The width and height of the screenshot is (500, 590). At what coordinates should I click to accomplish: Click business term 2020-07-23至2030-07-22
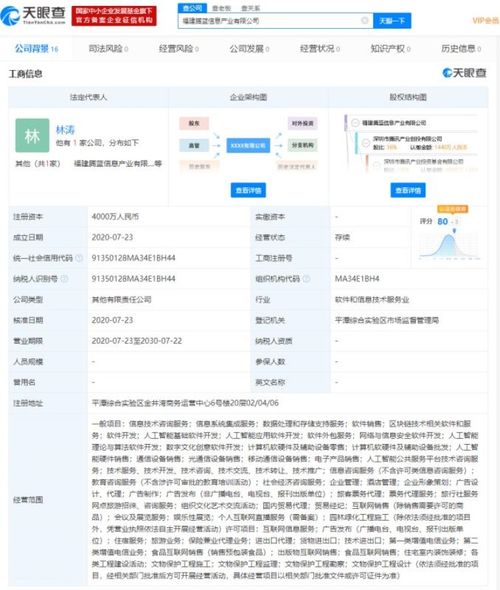(x=137, y=341)
